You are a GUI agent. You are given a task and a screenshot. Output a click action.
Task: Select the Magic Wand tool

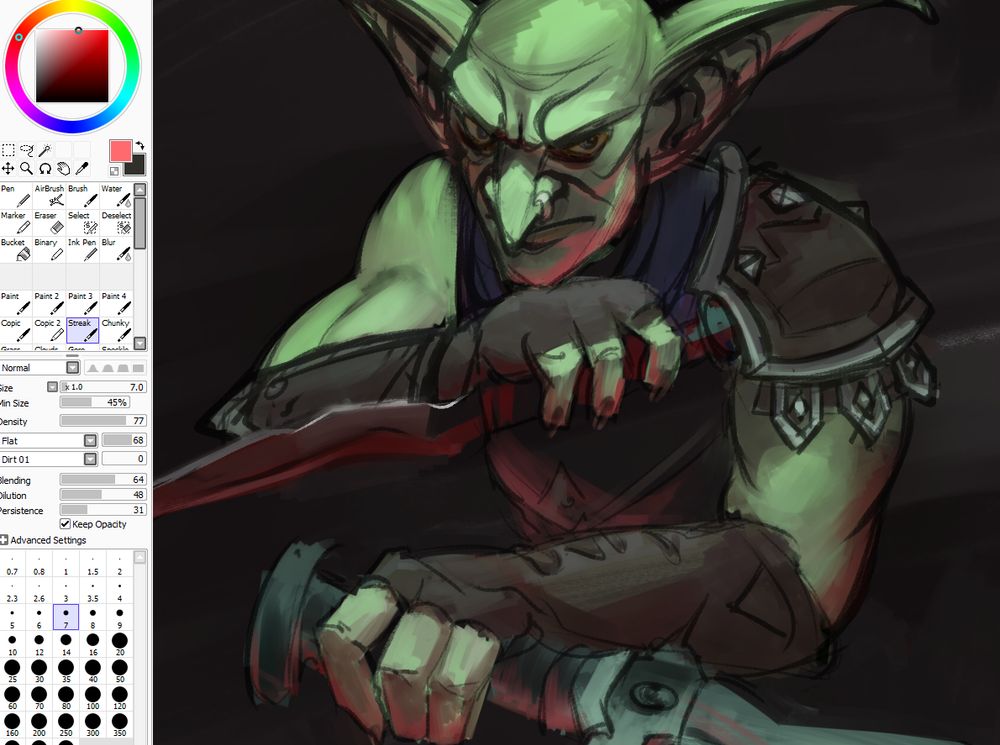tap(45, 151)
